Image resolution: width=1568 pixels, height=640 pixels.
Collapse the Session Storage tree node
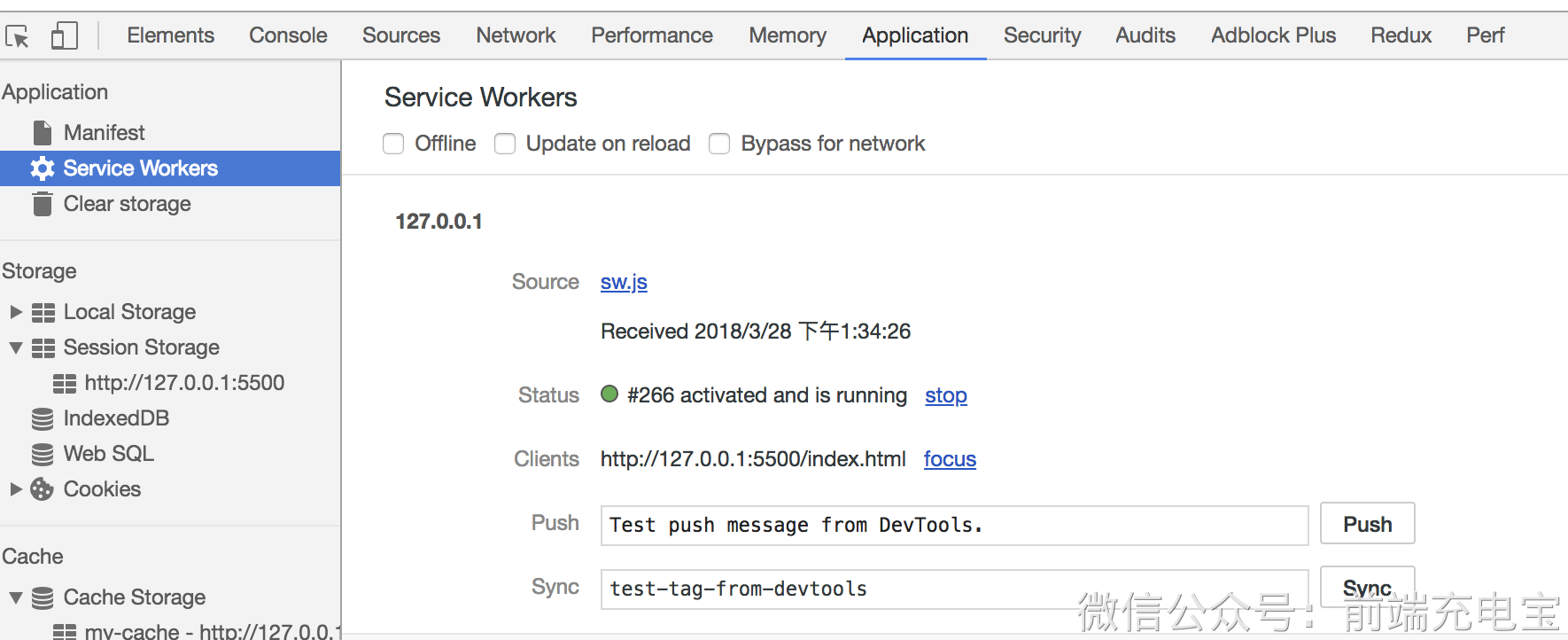point(16,347)
